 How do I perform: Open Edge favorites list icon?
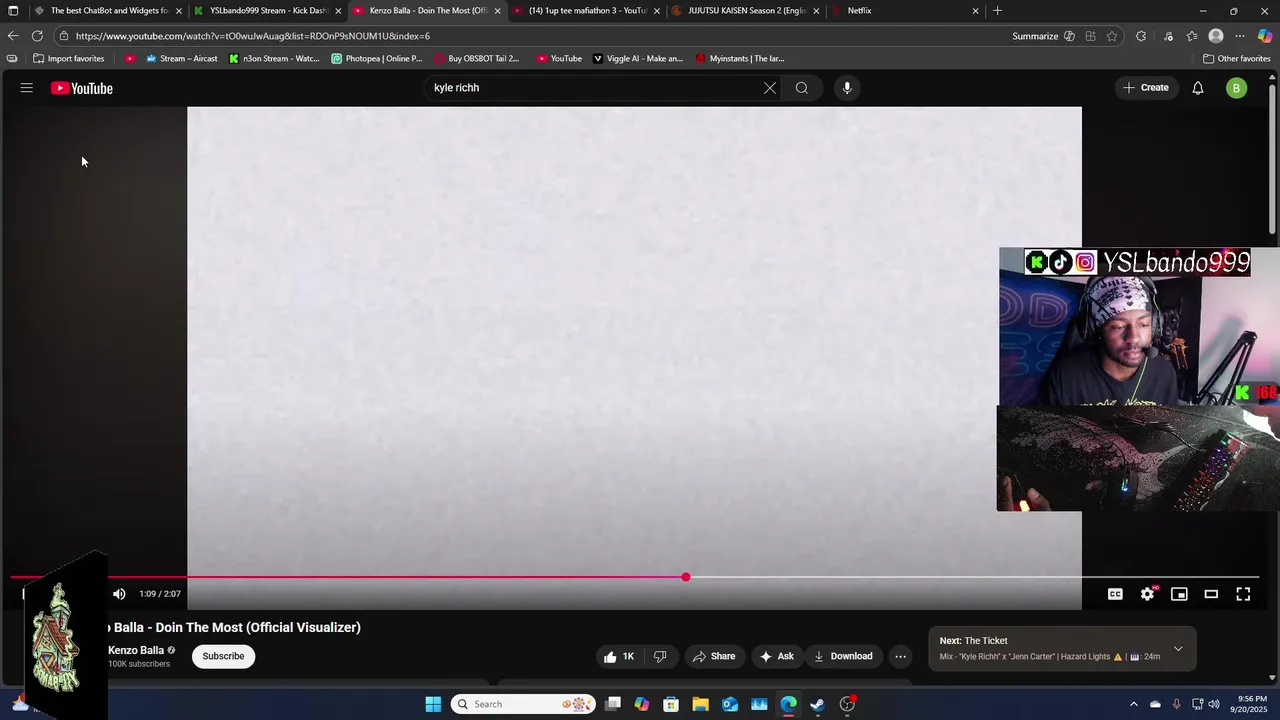pyautogui.click(x=1192, y=36)
